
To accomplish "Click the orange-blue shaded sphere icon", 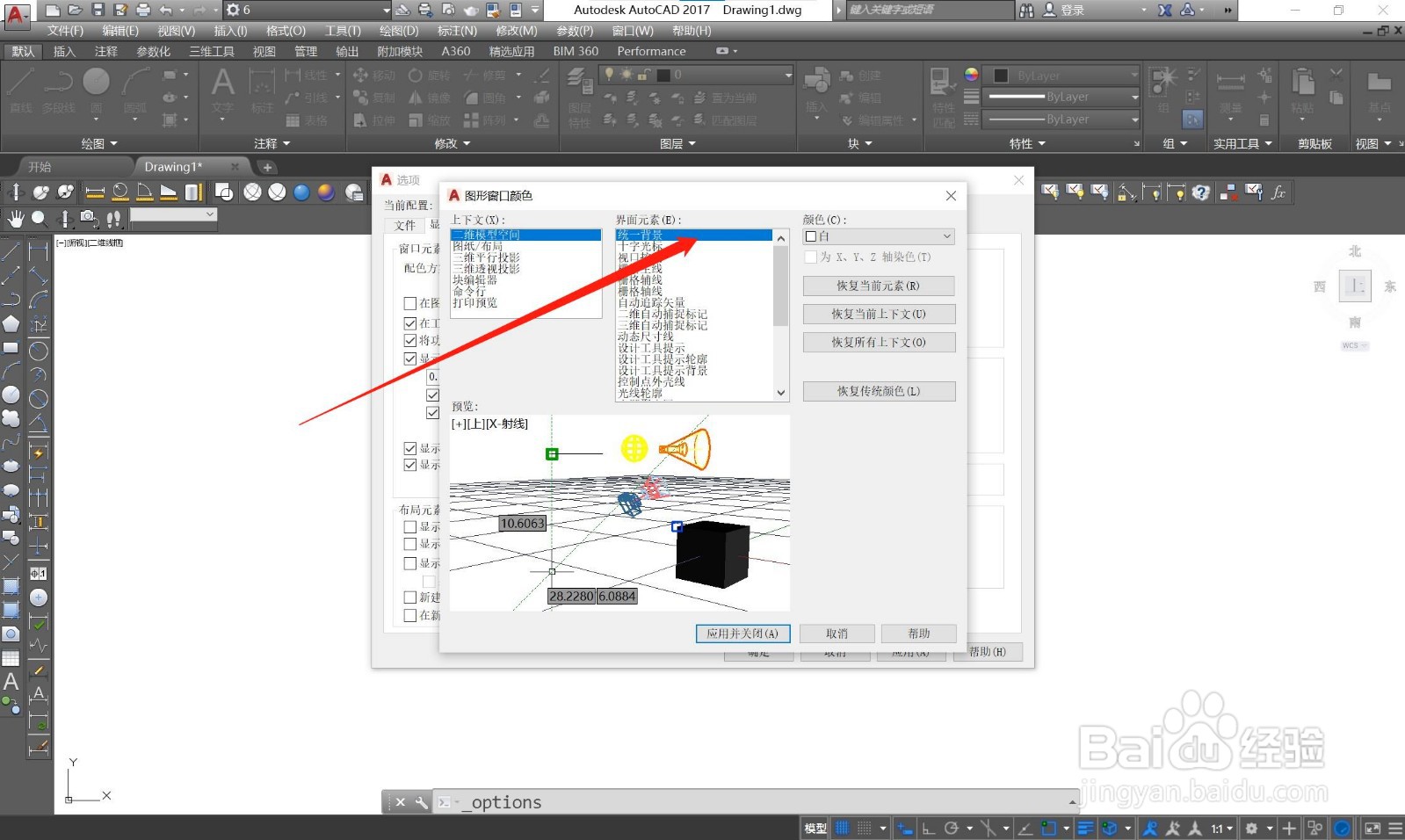I will tap(326, 192).
